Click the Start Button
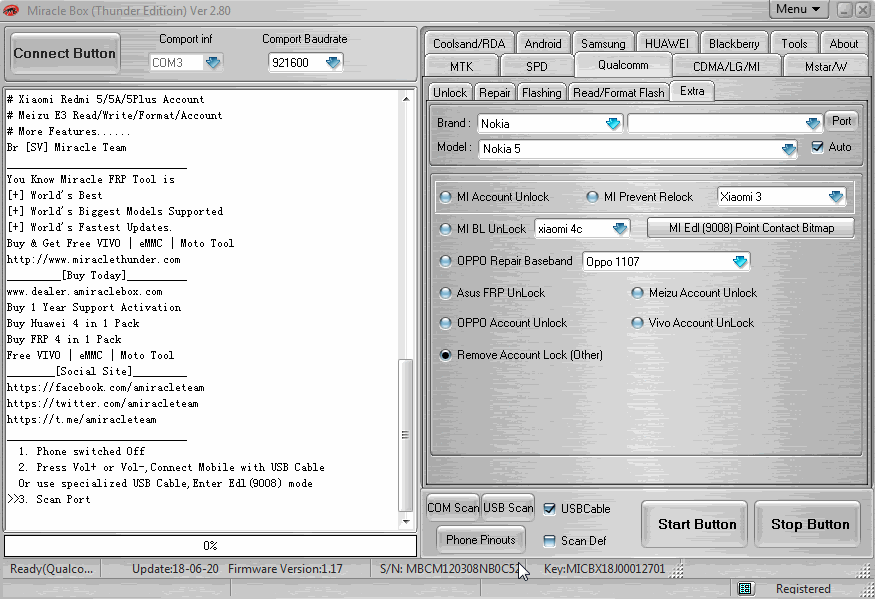This screenshot has height=599, width=875. [696, 524]
